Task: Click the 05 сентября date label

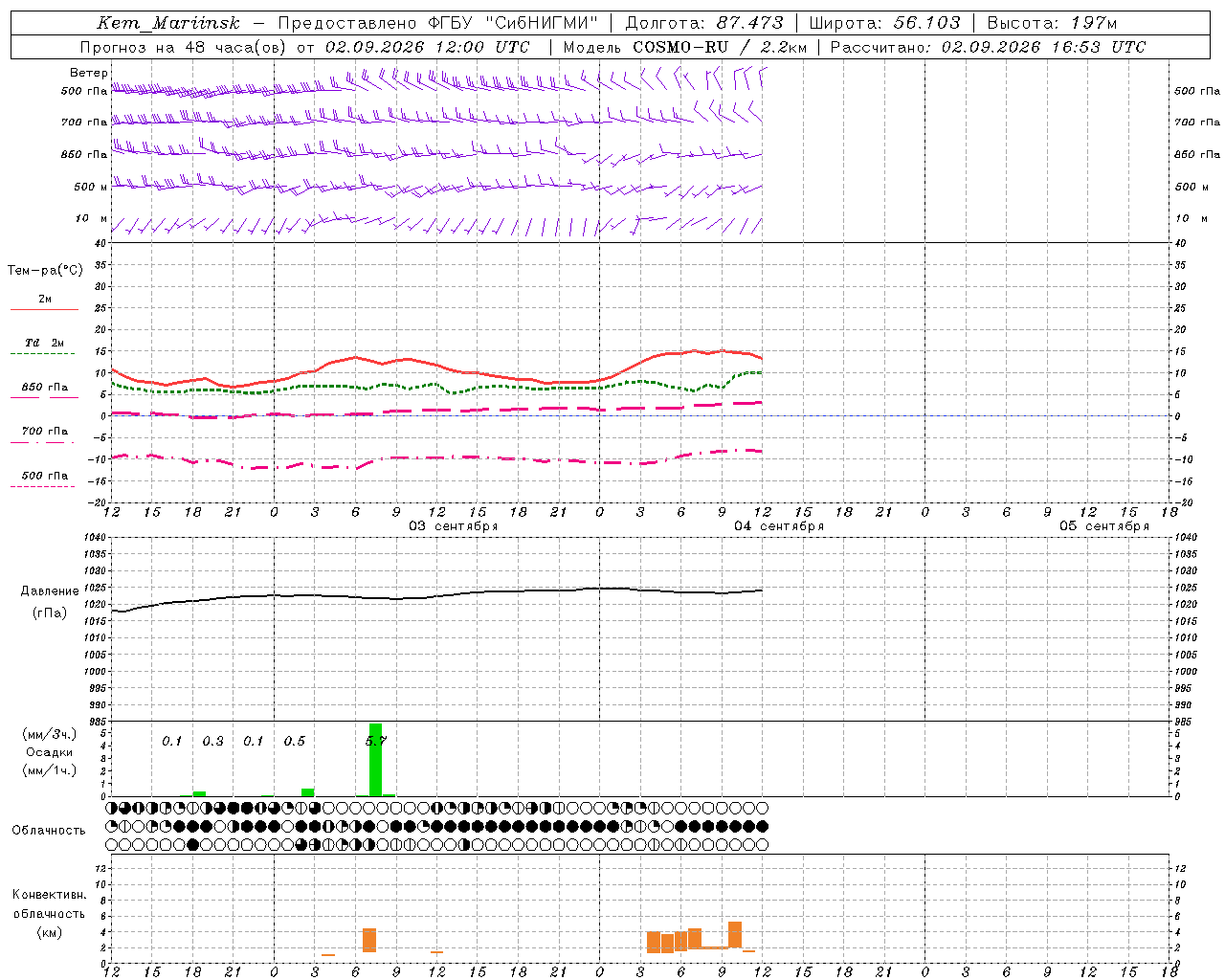Action: 1104,526
